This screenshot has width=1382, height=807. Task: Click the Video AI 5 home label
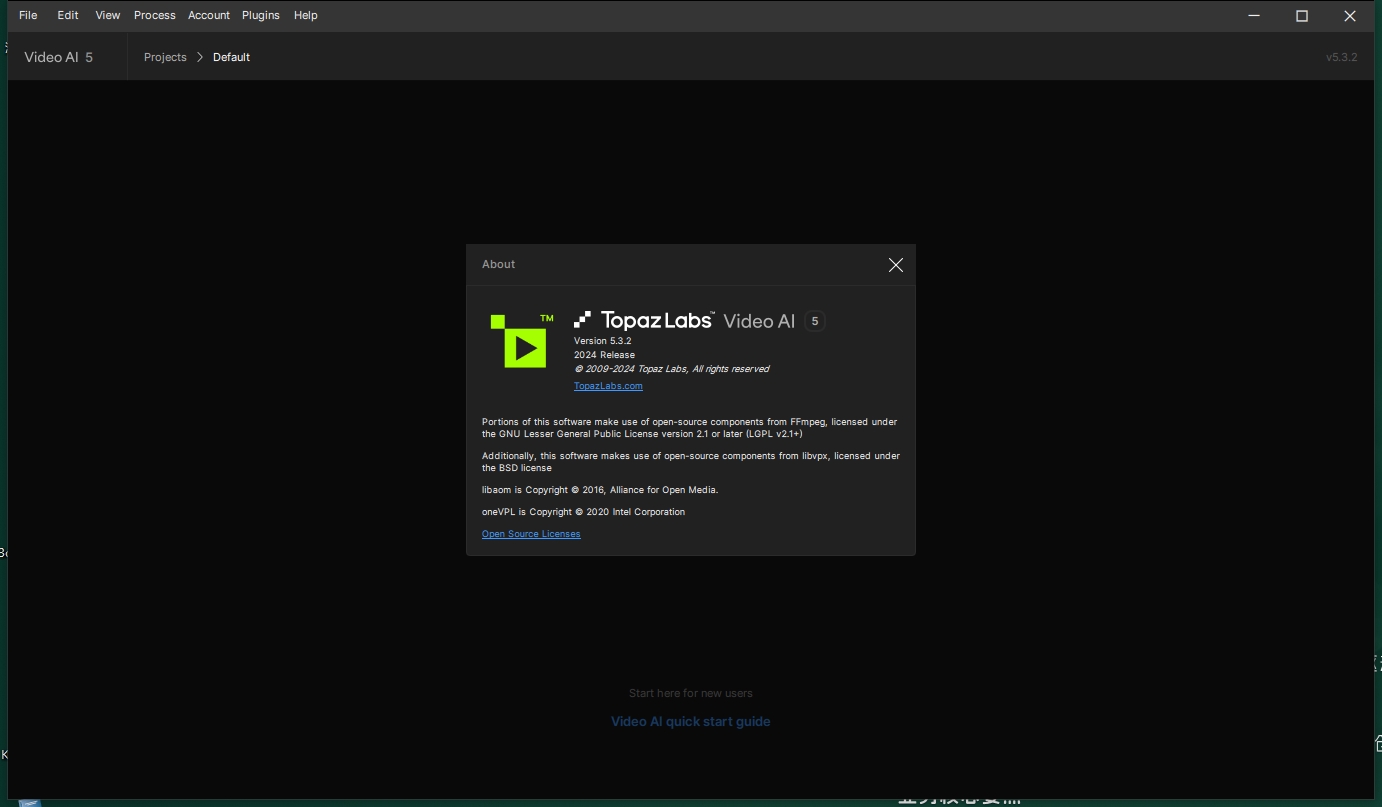click(59, 57)
